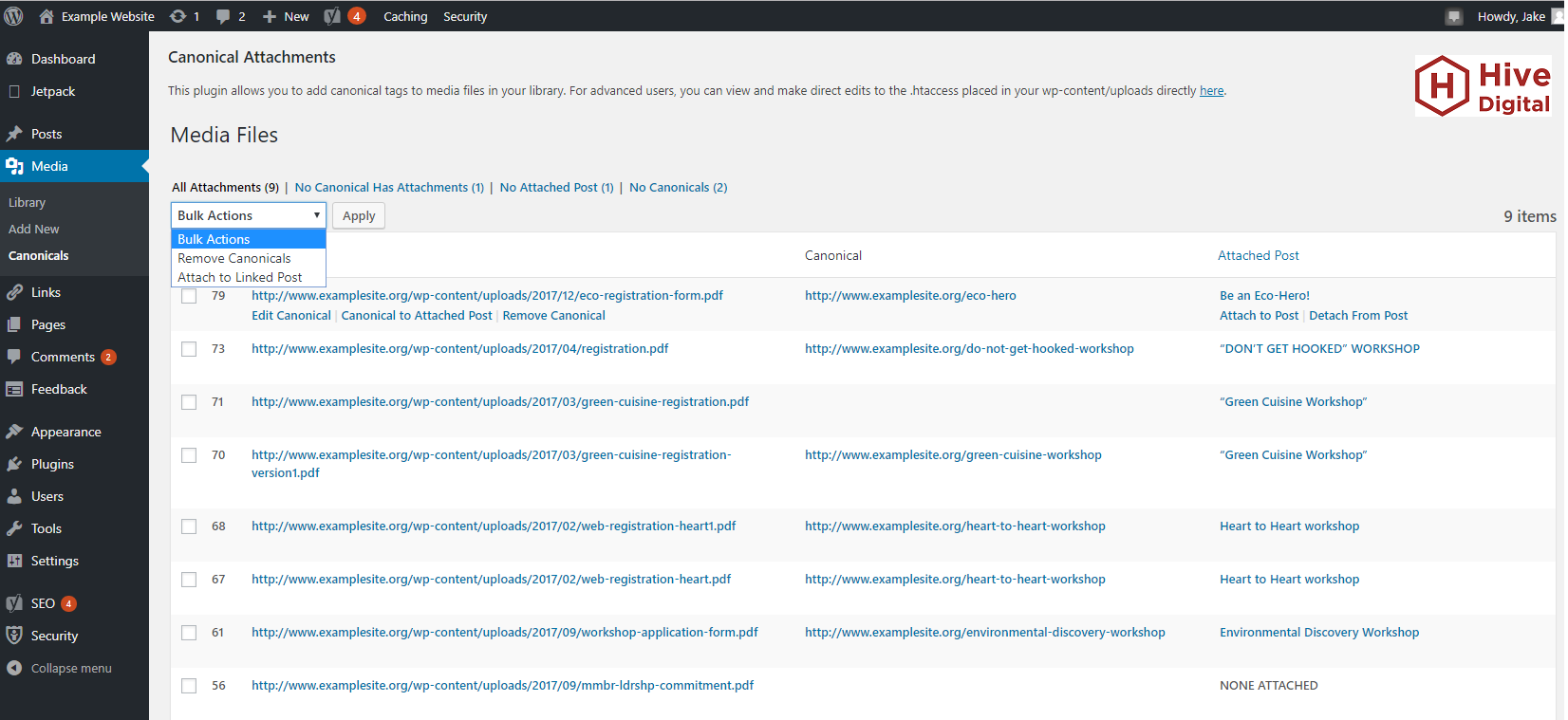
Task: Select Remove Canonicals from dropdown list
Action: point(249,258)
